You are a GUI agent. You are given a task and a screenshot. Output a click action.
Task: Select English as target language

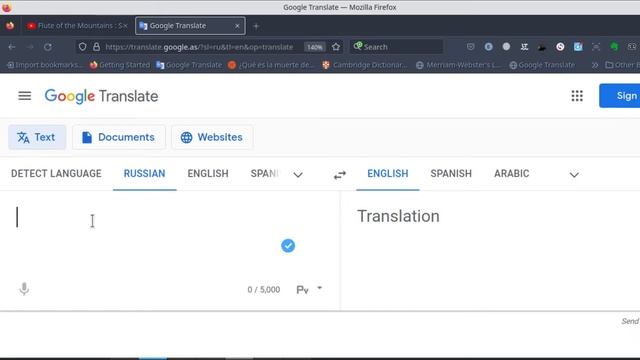point(388,173)
